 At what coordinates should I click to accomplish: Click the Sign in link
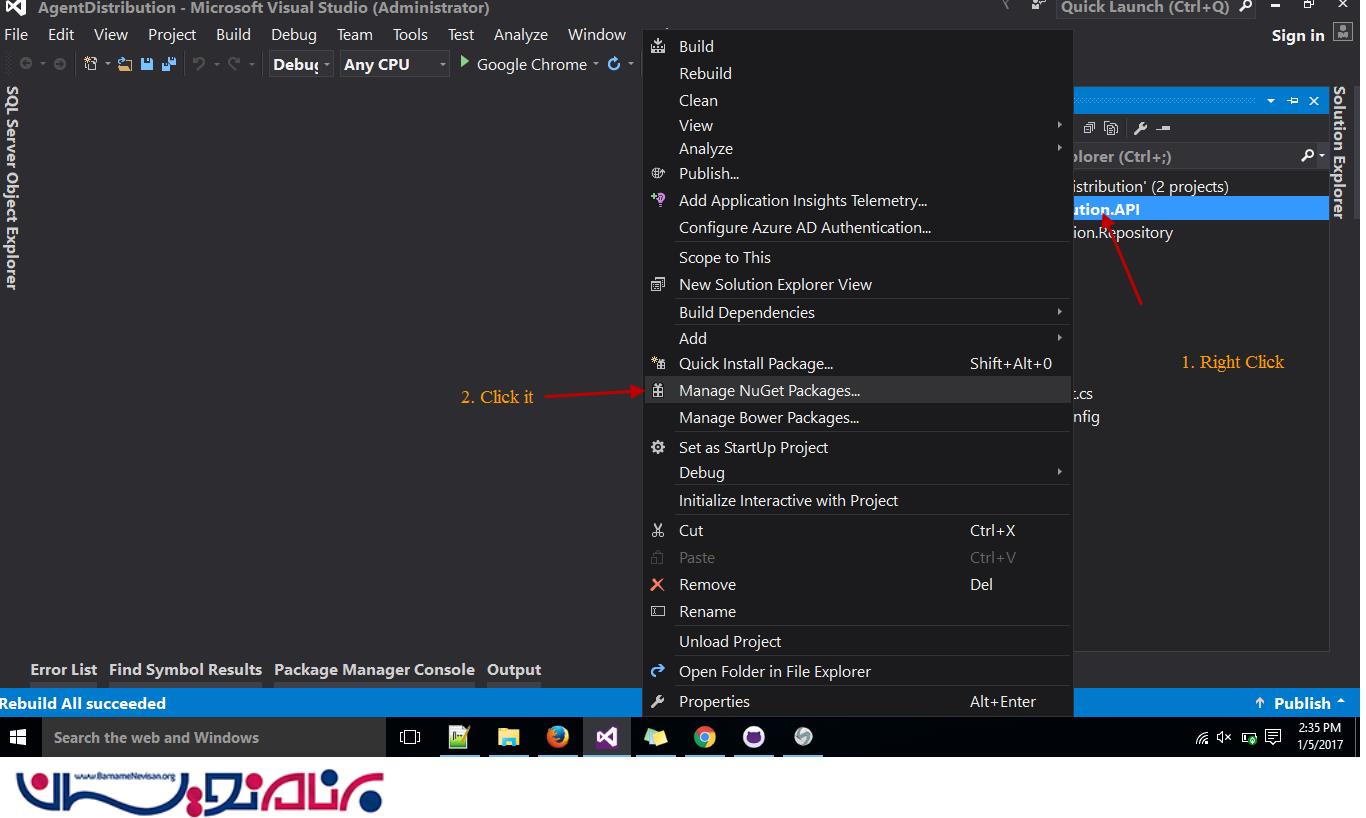click(x=1298, y=35)
